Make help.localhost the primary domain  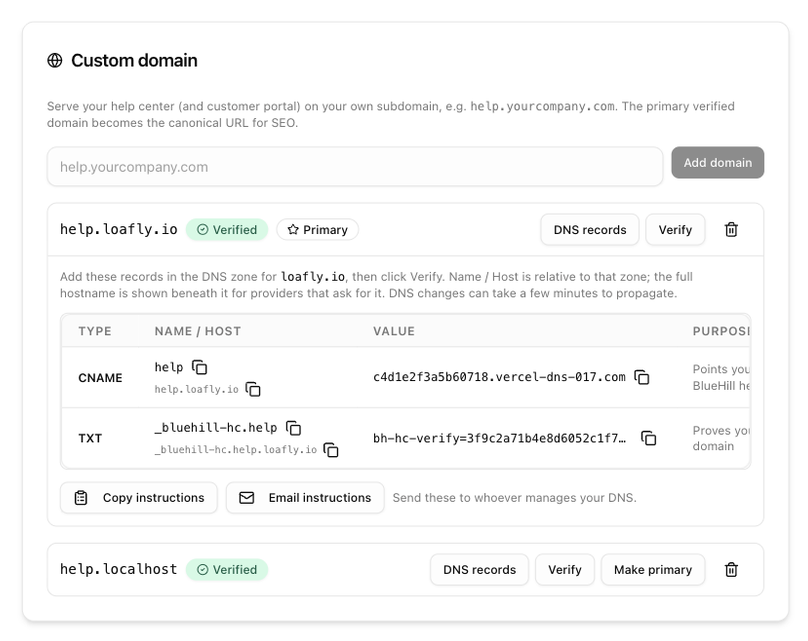pyautogui.click(x=652, y=570)
